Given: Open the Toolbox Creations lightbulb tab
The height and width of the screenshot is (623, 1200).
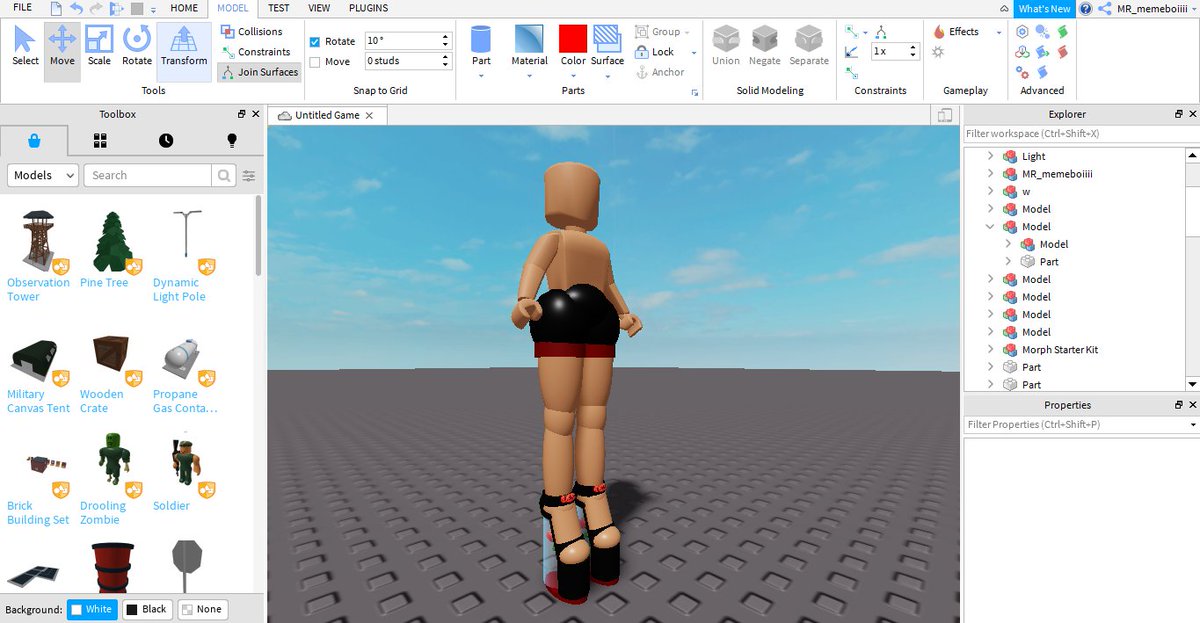Looking at the screenshot, I should click(232, 140).
